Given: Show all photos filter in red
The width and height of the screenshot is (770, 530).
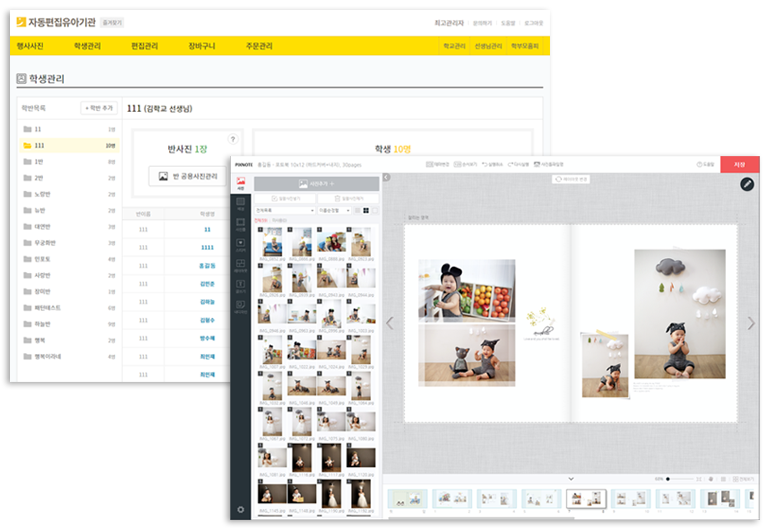Looking at the screenshot, I should pos(261,220).
